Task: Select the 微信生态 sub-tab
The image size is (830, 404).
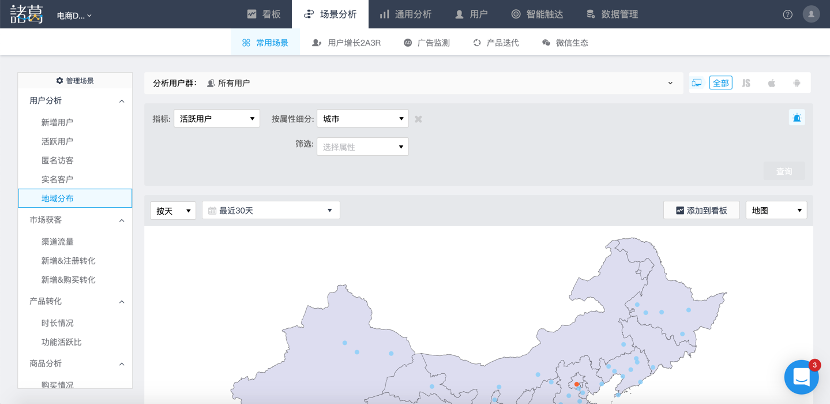Action: coord(565,43)
